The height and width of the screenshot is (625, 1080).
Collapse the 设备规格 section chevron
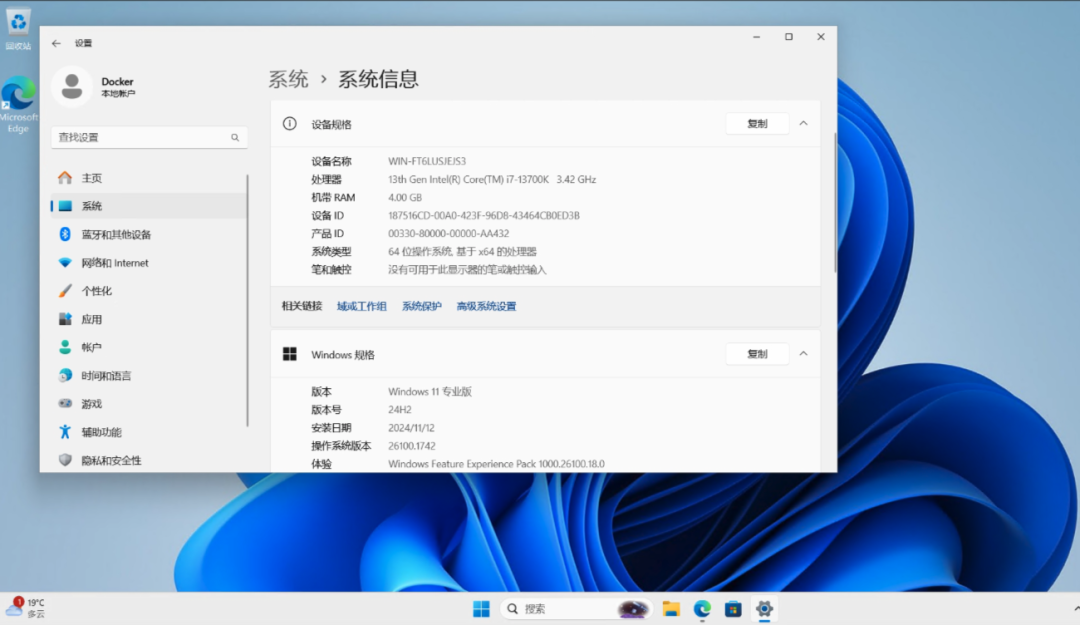coord(803,124)
